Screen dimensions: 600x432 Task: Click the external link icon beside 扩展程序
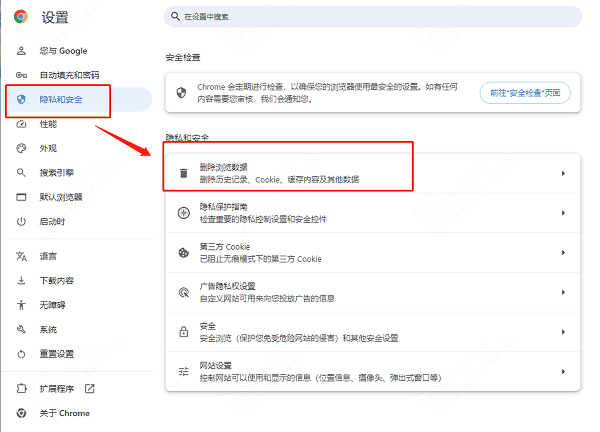tap(89, 388)
